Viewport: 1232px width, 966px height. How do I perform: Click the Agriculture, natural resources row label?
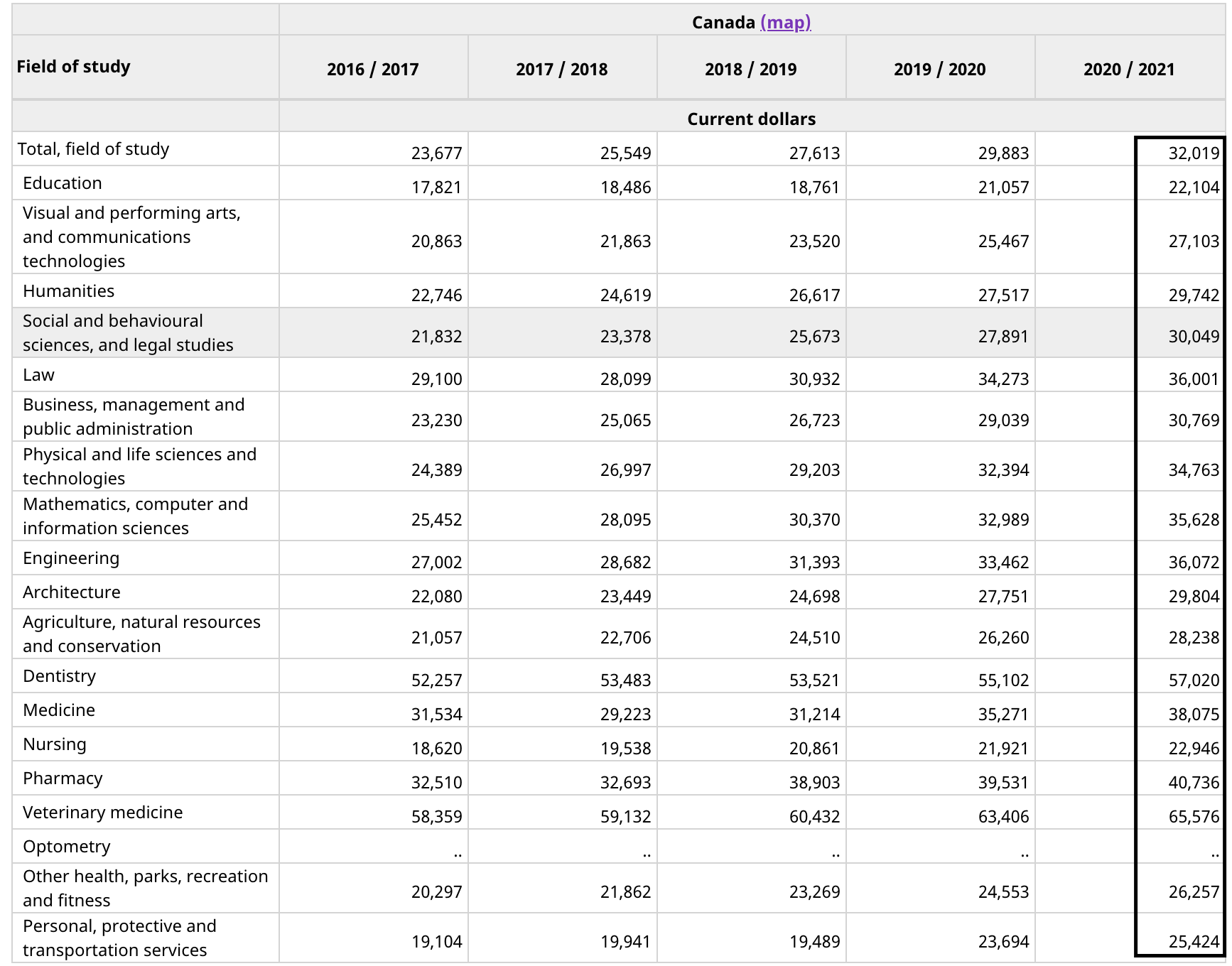(x=141, y=634)
